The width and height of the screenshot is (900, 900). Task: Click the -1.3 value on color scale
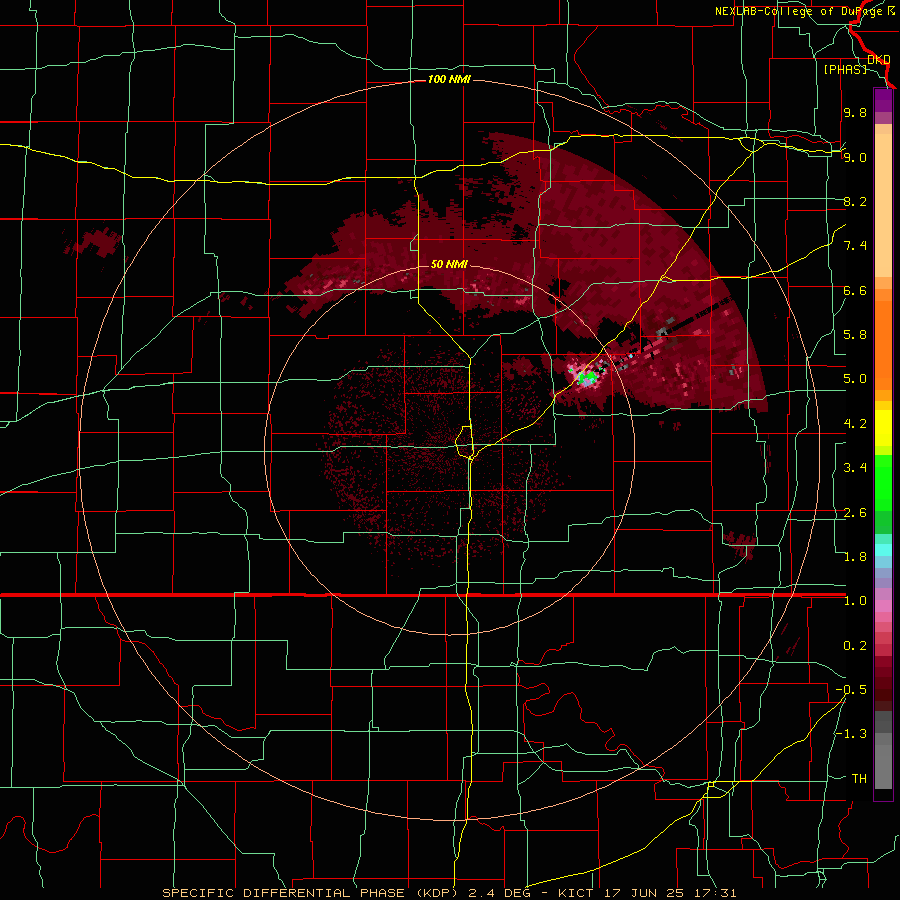point(851,734)
